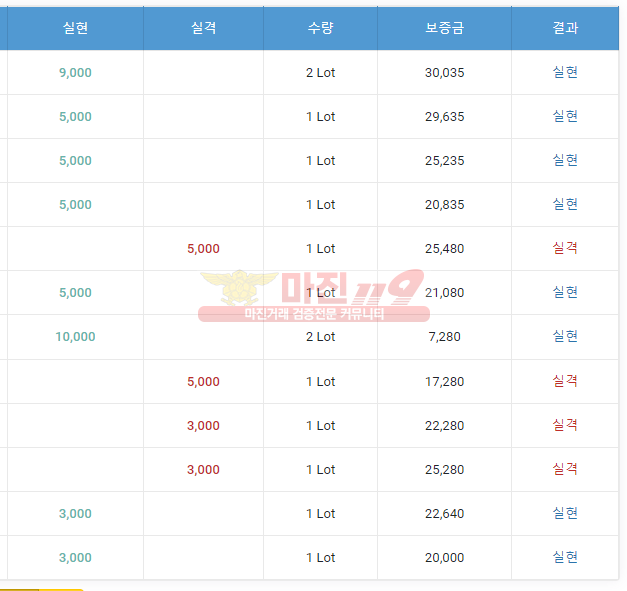The image size is (627, 591).
Task: Select the 10,000 realized value
Action: [75, 337]
